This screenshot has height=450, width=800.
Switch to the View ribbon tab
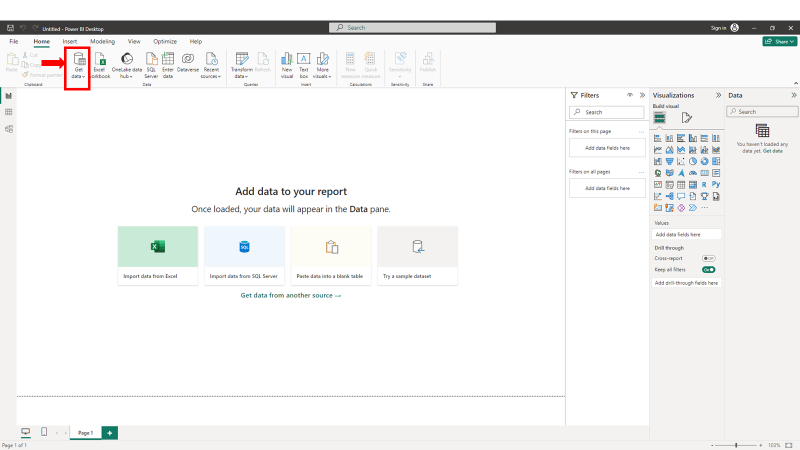134,41
